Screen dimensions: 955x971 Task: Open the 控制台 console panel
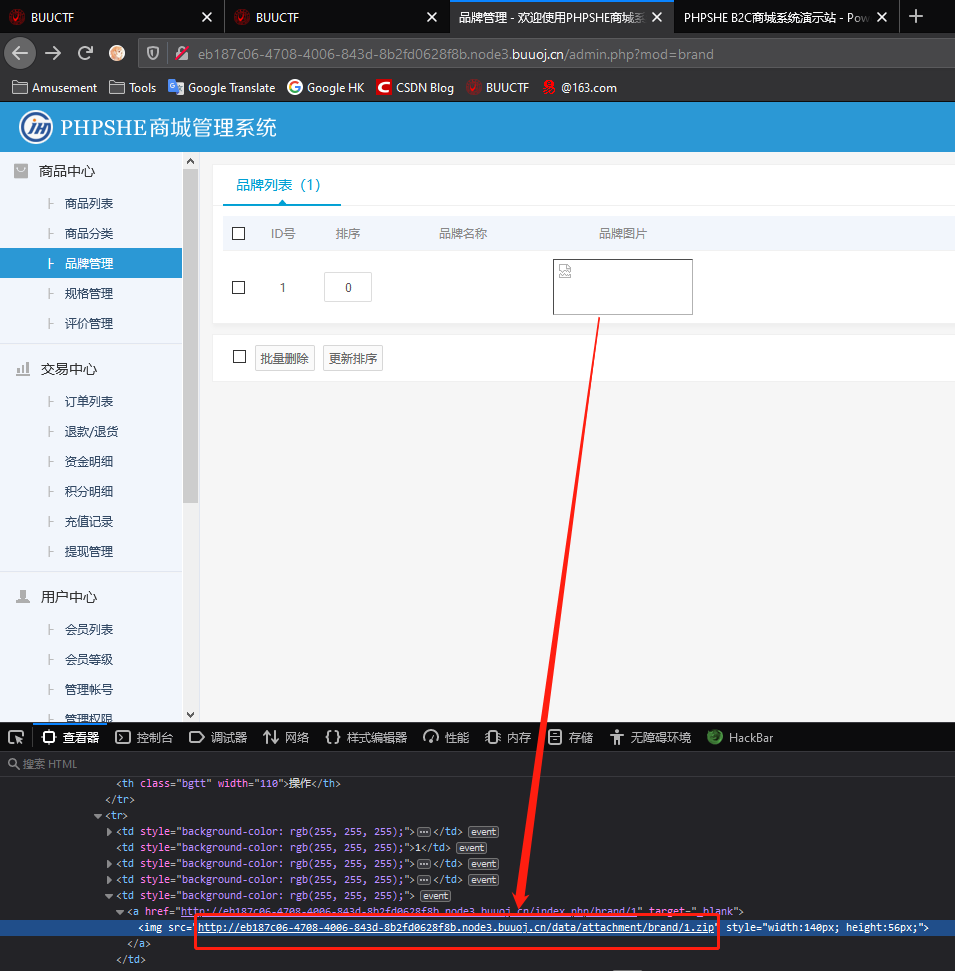[x=144, y=737]
